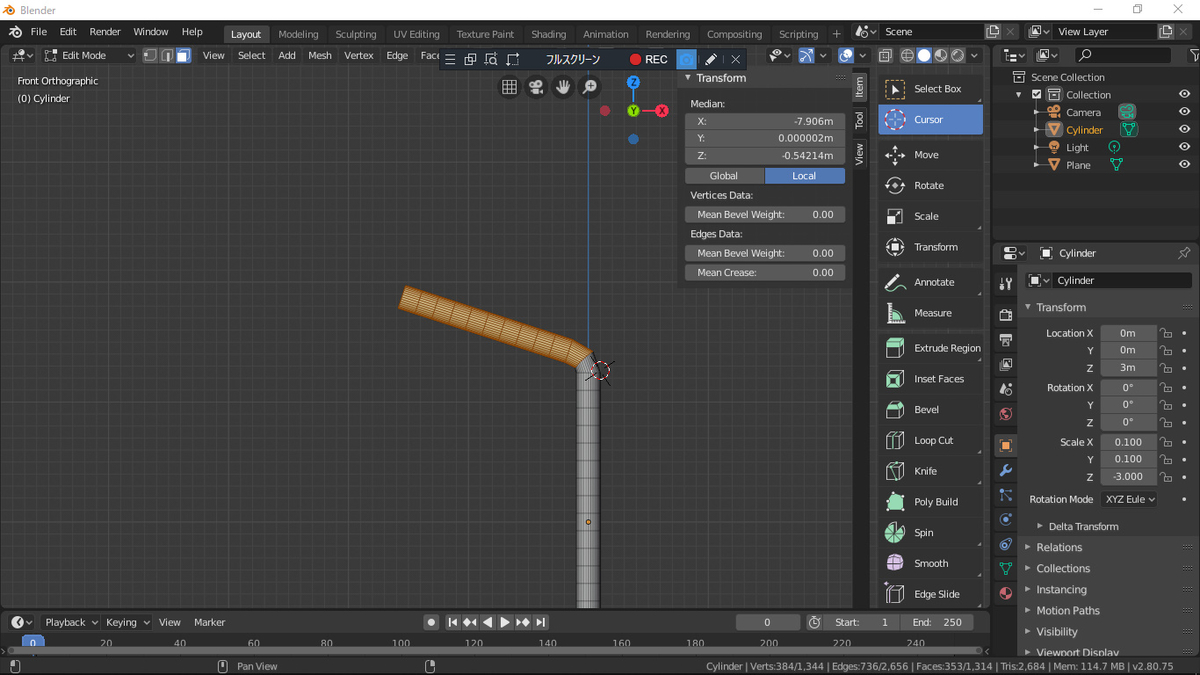Select the Annotate tool

click(930, 283)
